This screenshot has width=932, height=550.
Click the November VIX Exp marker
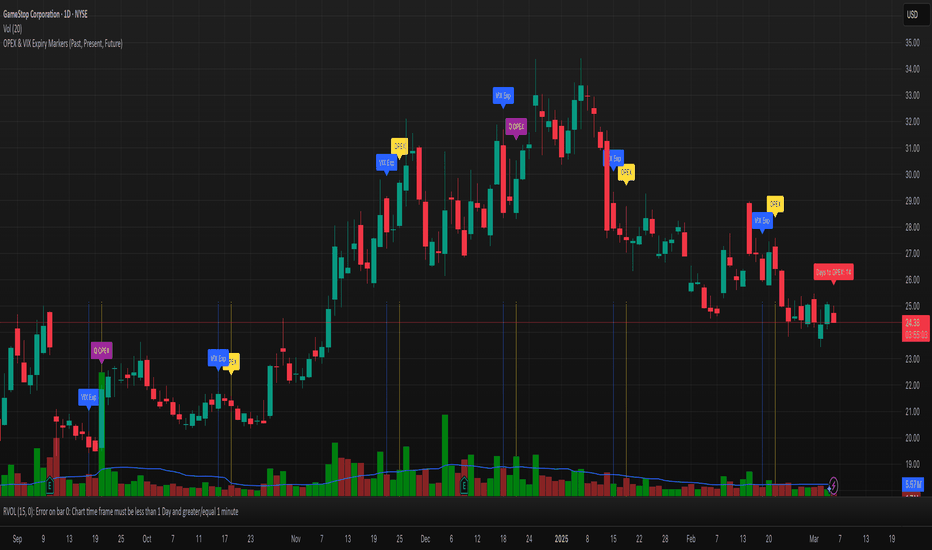pos(386,163)
